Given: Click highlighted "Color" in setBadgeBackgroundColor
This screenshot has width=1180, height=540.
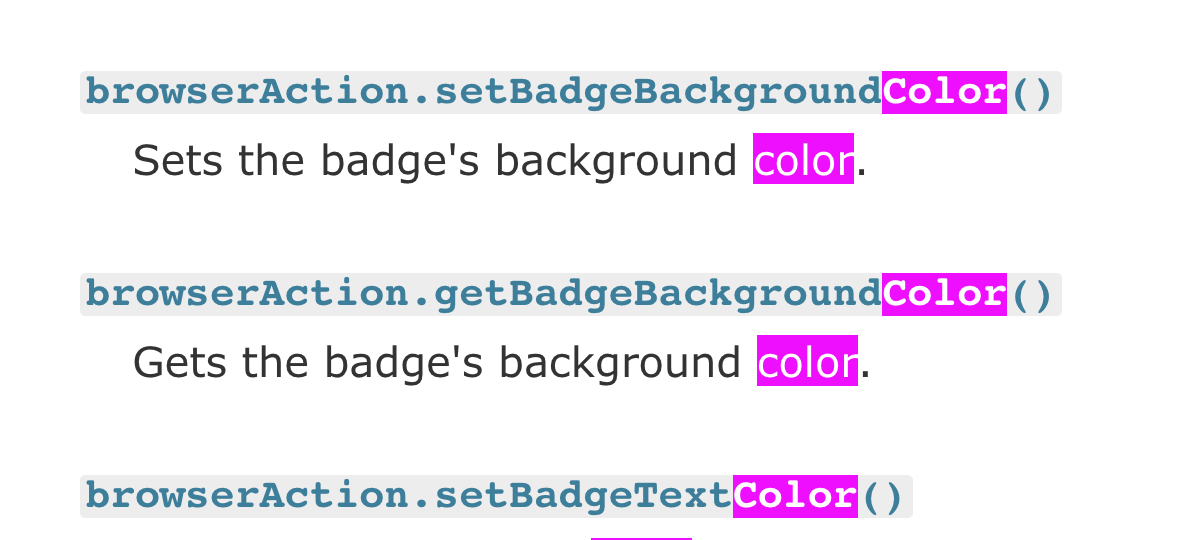Looking at the screenshot, I should [944, 93].
